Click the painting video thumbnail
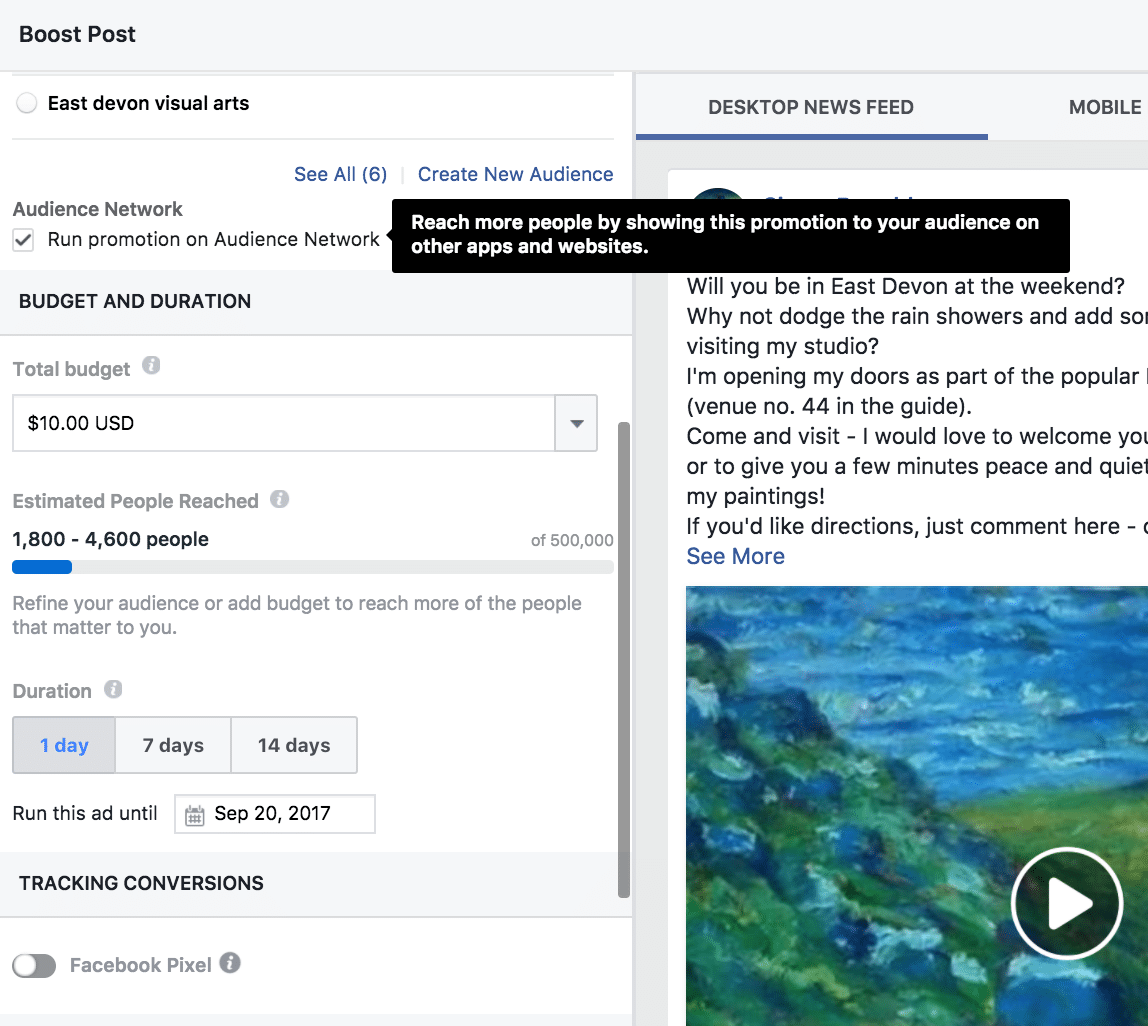Screen dimensions: 1148x1026 917,806
